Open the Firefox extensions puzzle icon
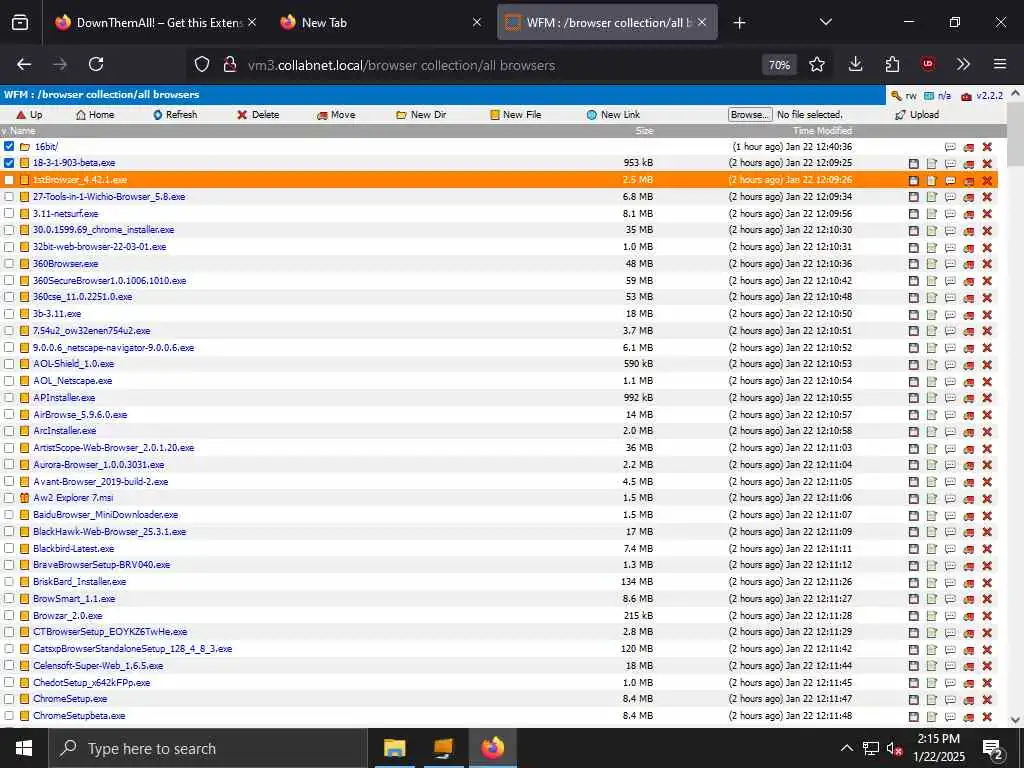 point(892,64)
